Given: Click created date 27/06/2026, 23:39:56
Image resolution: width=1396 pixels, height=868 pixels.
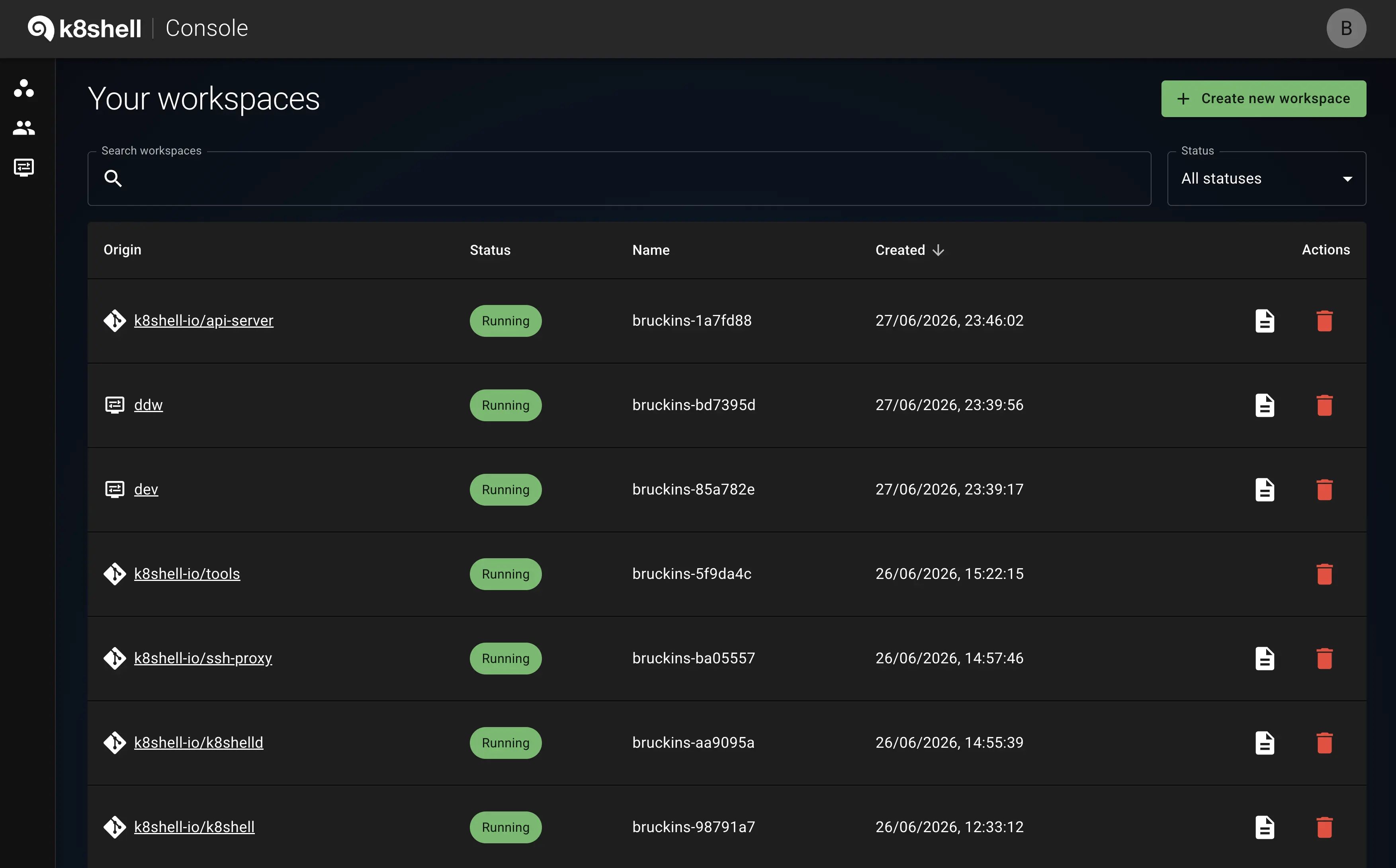Looking at the screenshot, I should click(949, 405).
